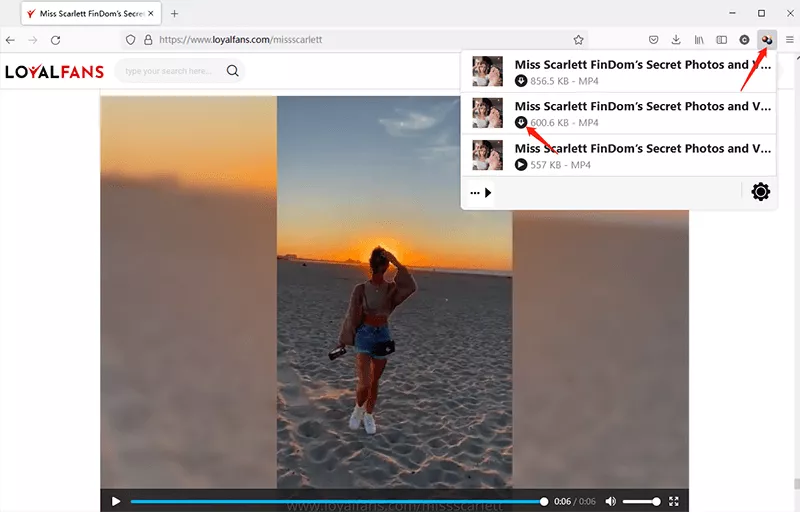Mute the video audio
Image resolution: width=800 pixels, height=512 pixels.
611,502
